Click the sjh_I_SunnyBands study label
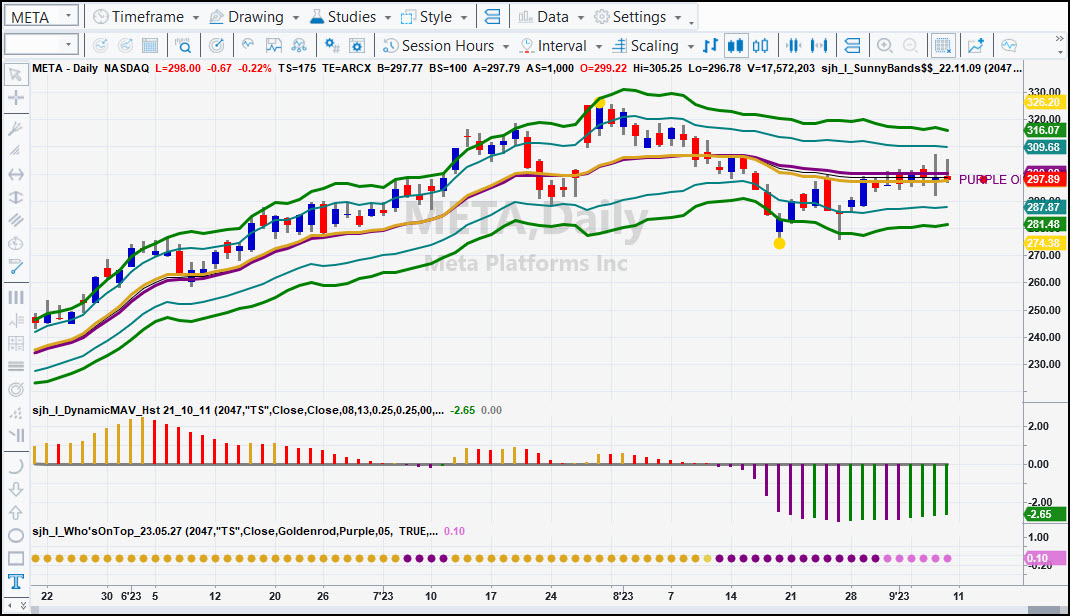 pyautogui.click(x=921, y=68)
